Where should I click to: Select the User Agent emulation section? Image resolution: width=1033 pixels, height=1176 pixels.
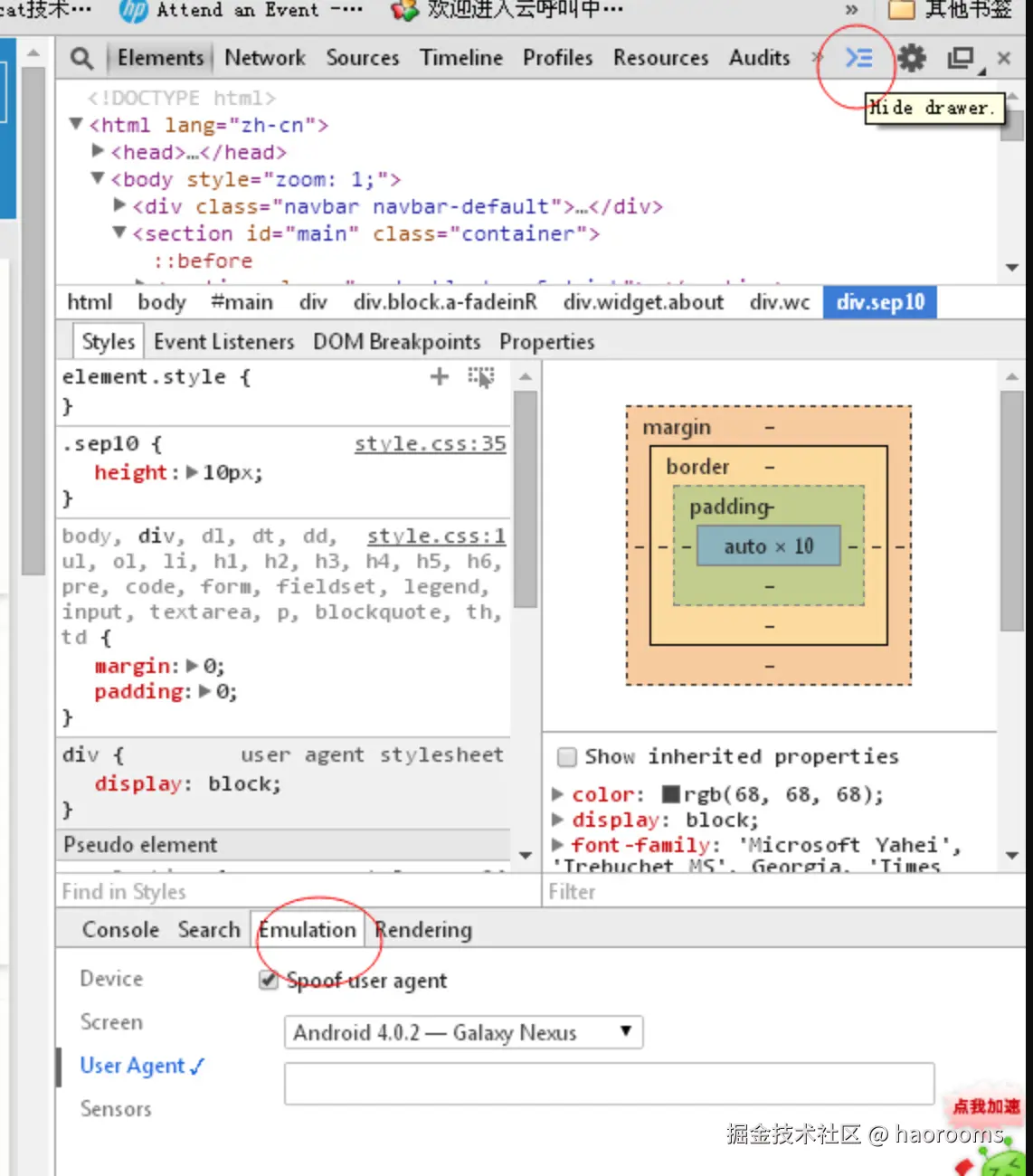142,1066
